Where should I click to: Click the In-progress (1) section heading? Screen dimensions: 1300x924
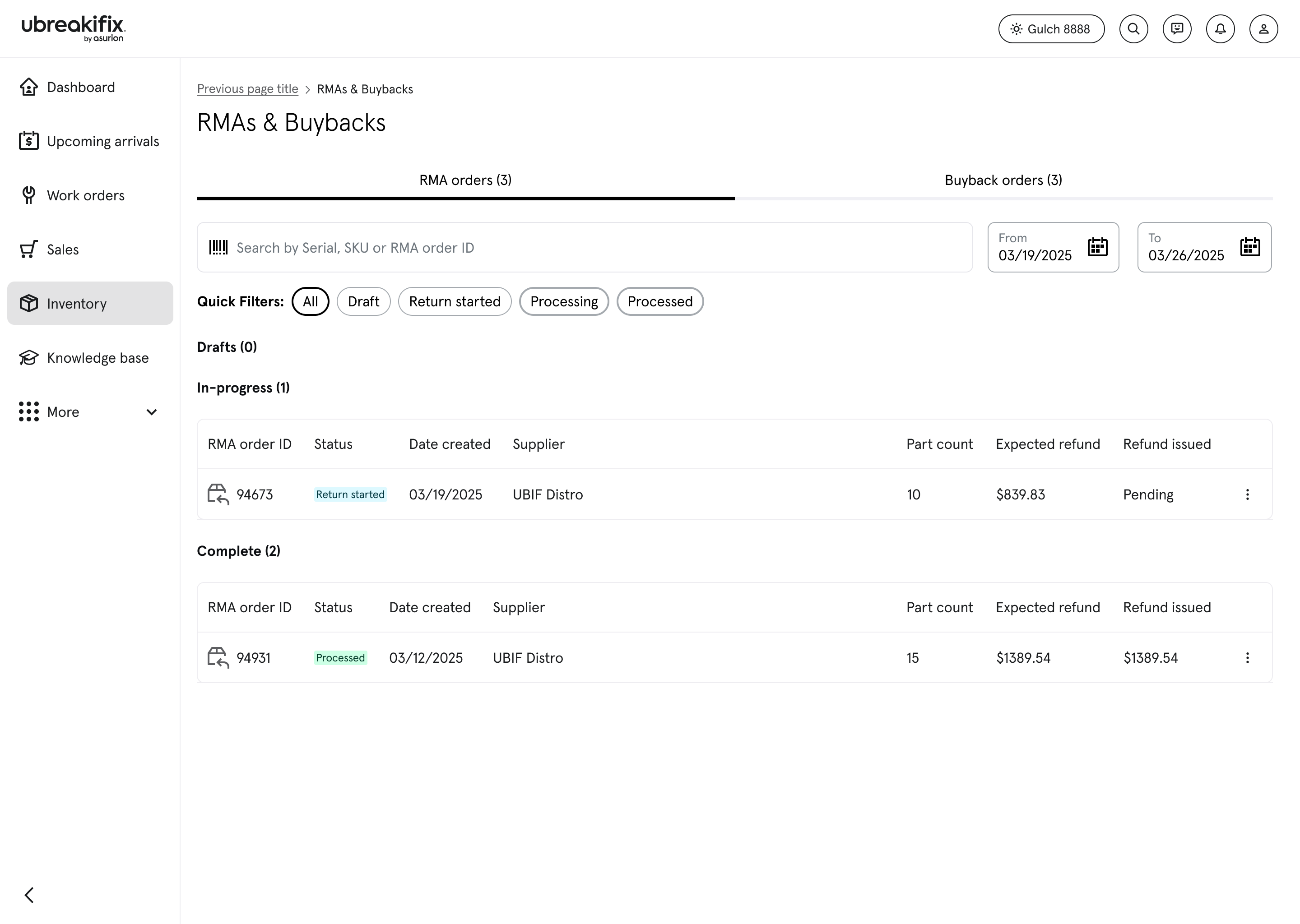tap(243, 388)
